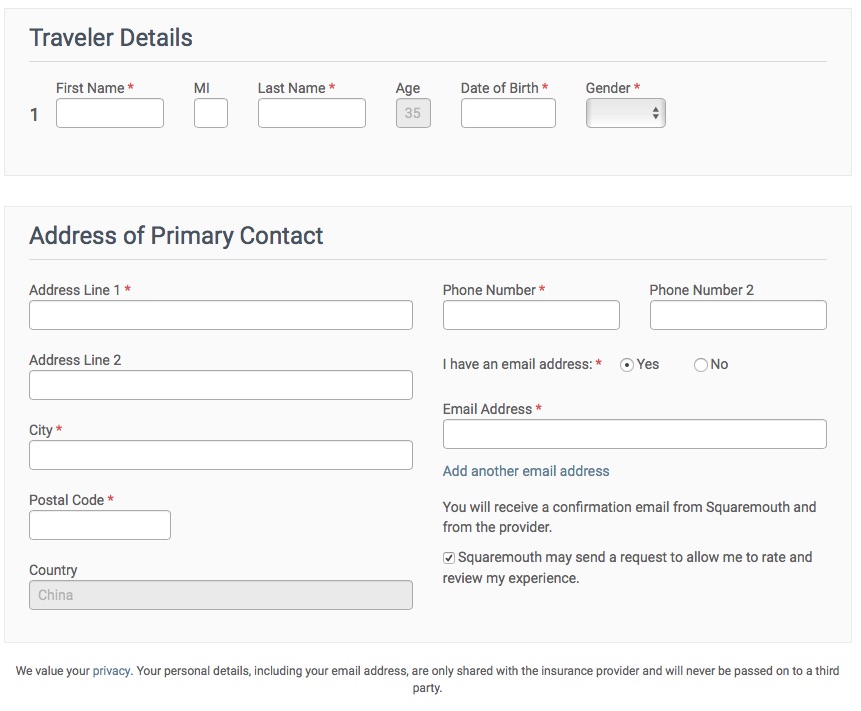Select the No email radio button
This screenshot has height=711, width=861.
pyautogui.click(x=701, y=365)
